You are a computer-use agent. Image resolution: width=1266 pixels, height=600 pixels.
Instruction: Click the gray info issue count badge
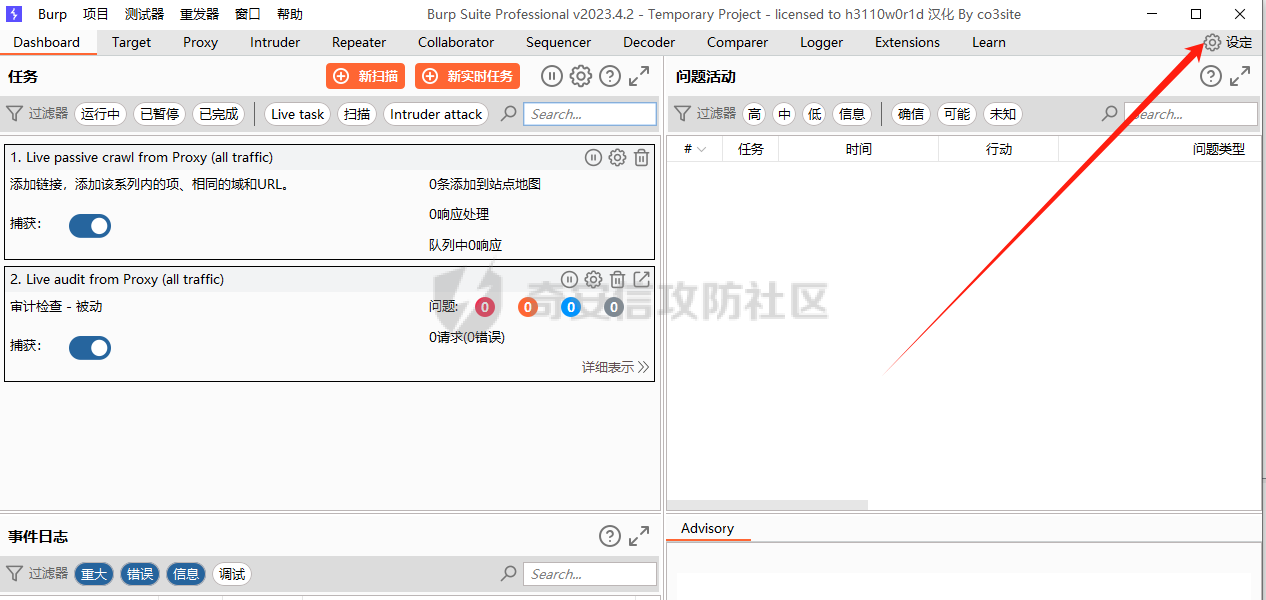pos(614,307)
